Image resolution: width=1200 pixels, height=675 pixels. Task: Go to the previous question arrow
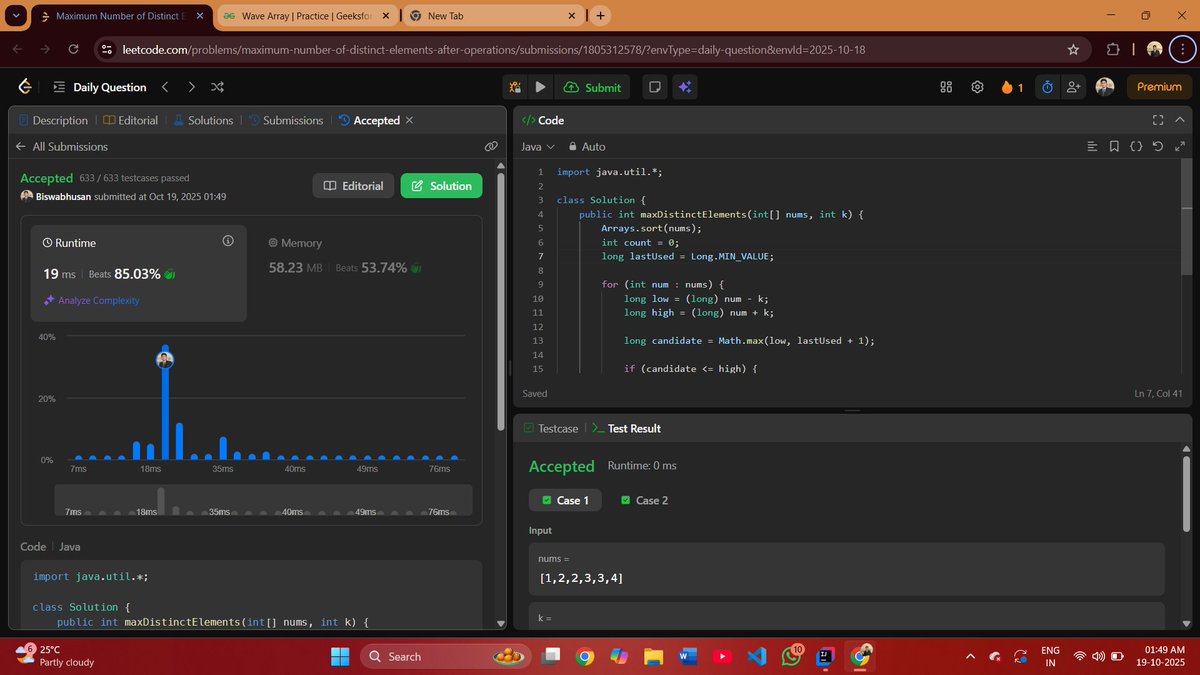pos(166,87)
